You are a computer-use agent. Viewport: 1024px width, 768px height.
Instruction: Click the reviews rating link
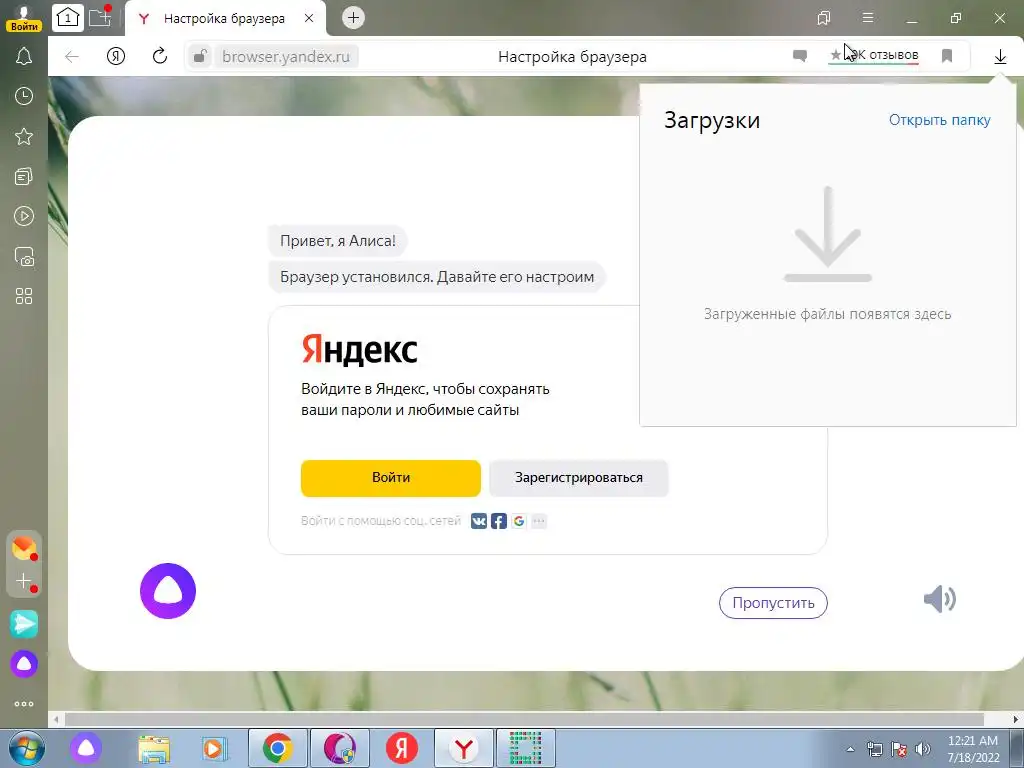[x=874, y=56]
